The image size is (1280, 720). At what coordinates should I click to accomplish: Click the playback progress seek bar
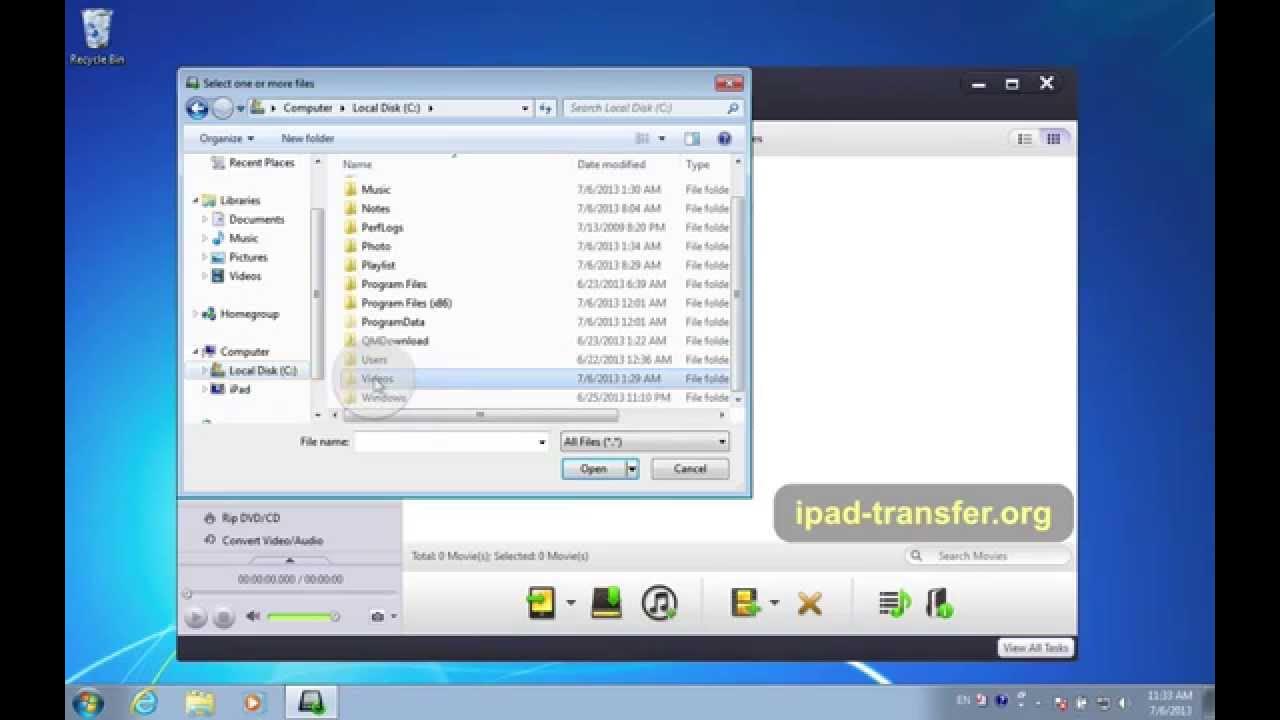point(290,594)
